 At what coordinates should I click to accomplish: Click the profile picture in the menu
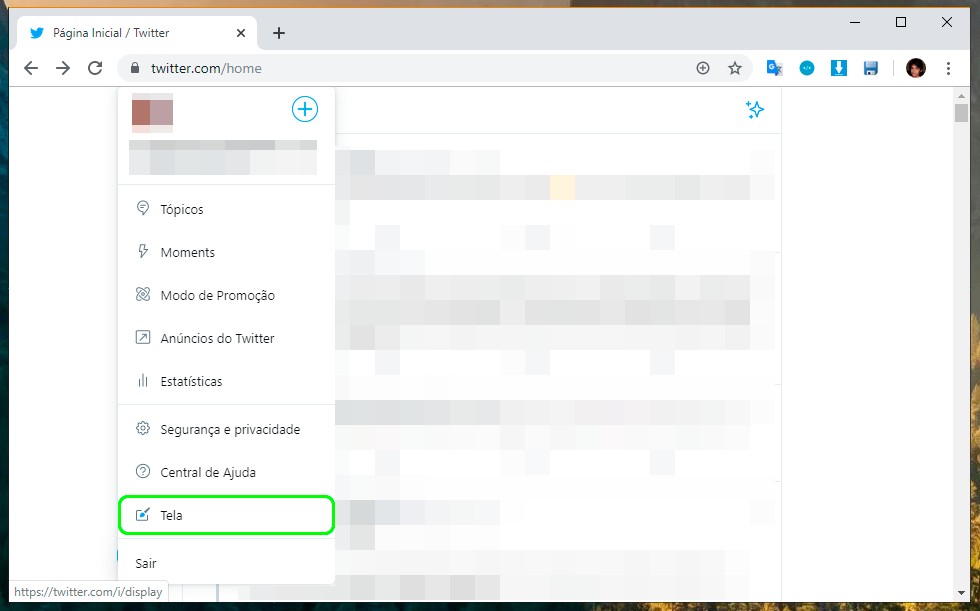152,113
